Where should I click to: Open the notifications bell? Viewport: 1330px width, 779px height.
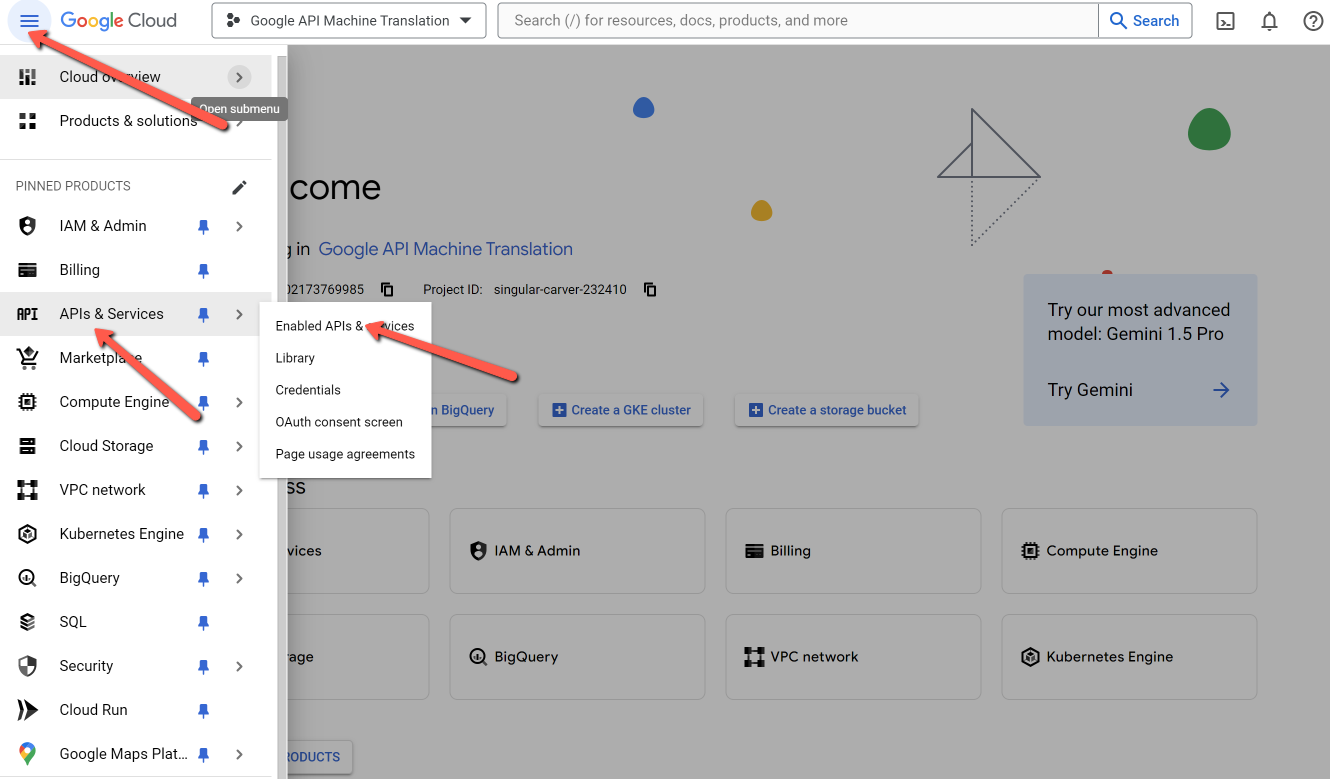coord(1269,21)
